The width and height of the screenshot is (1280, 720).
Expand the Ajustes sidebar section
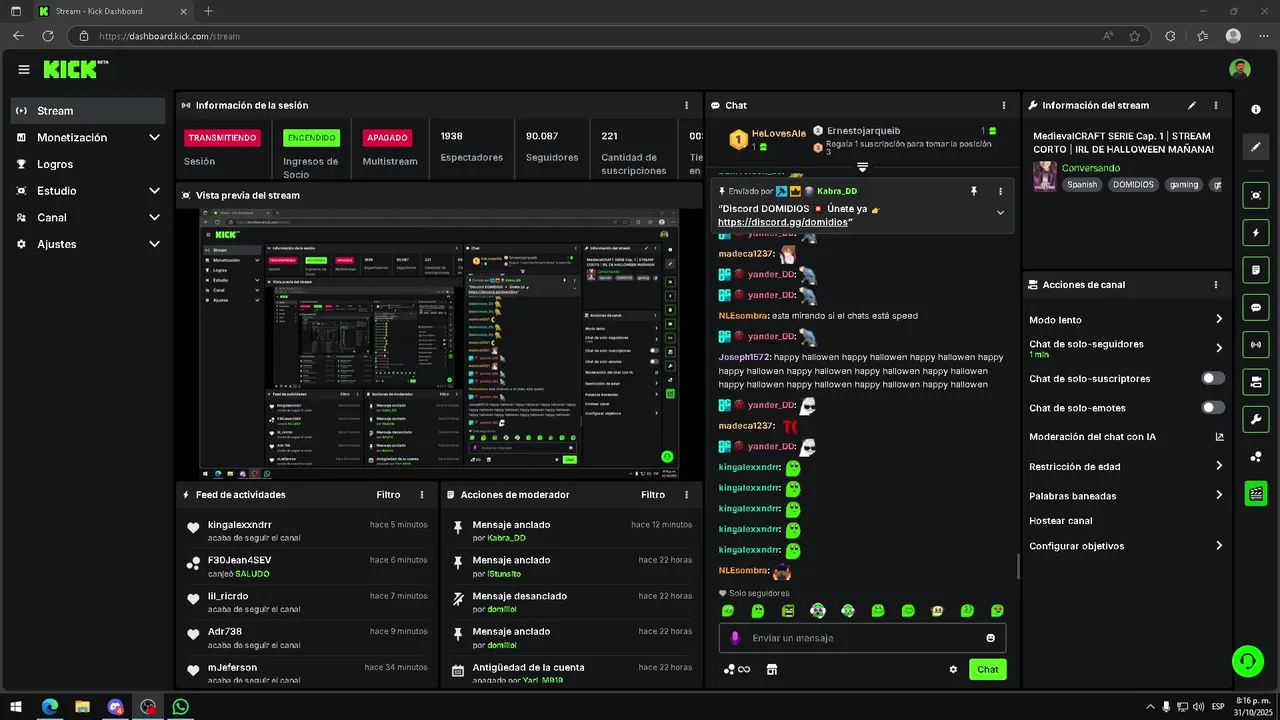click(x=155, y=244)
